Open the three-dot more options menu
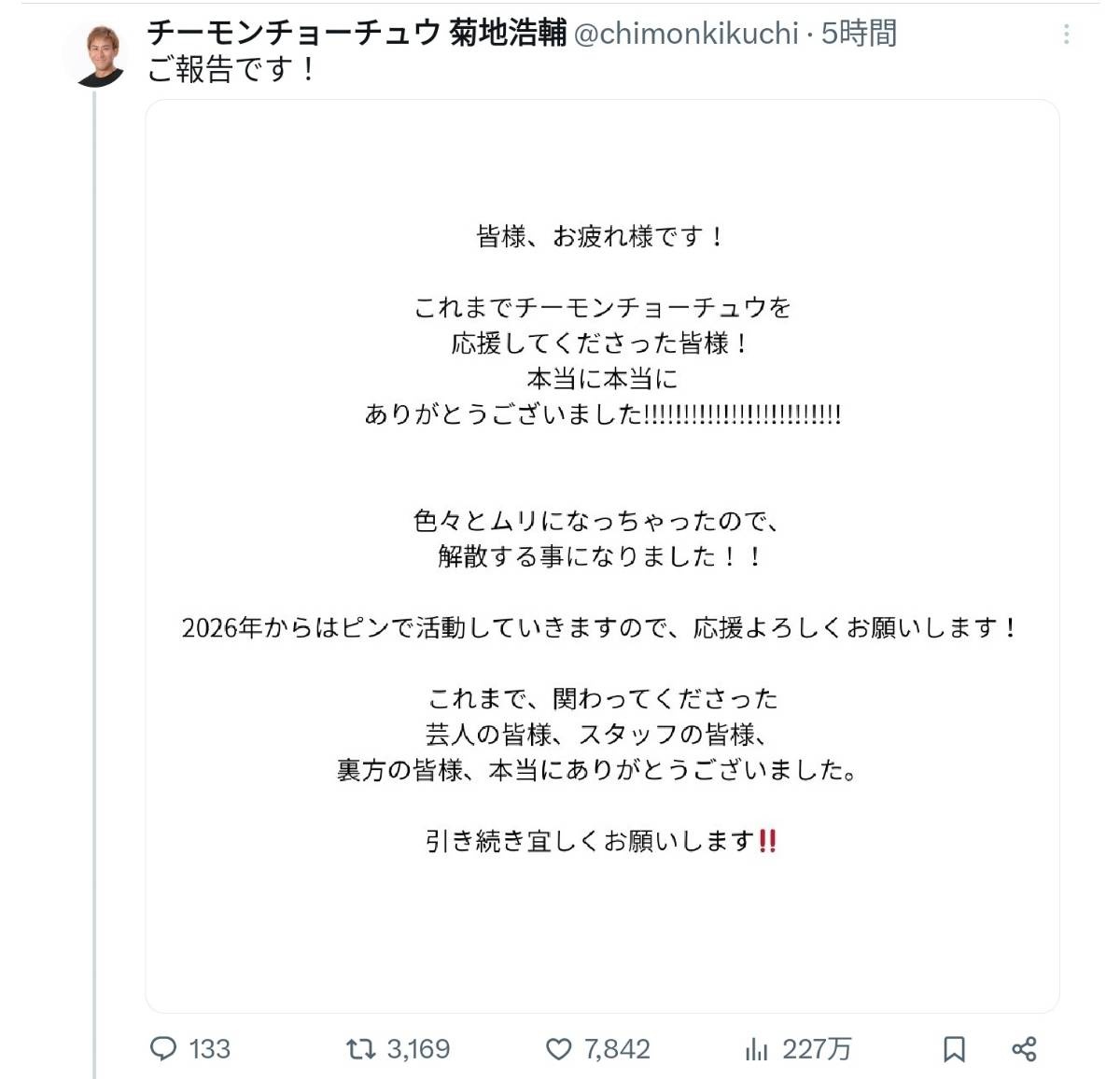Viewport: 1120px width, 1079px height. pyautogui.click(x=1066, y=35)
